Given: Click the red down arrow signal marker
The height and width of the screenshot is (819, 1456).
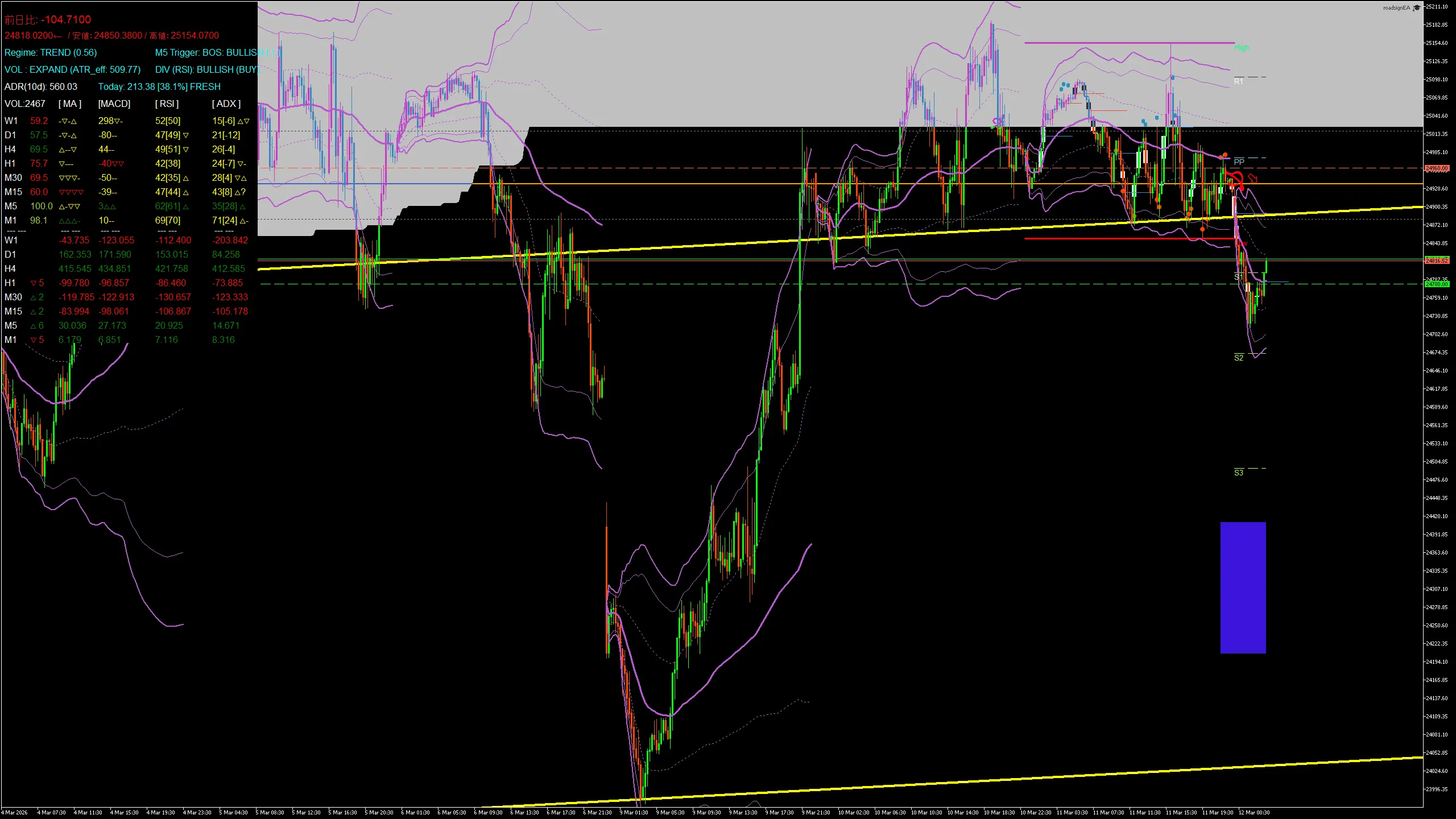Looking at the screenshot, I should tap(1252, 179).
